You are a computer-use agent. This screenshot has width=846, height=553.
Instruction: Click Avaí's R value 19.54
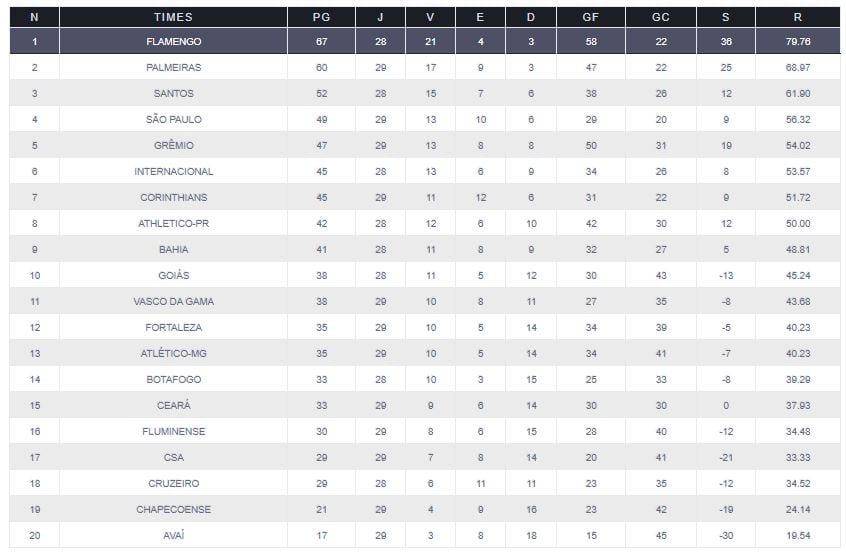pyautogui.click(x=797, y=535)
